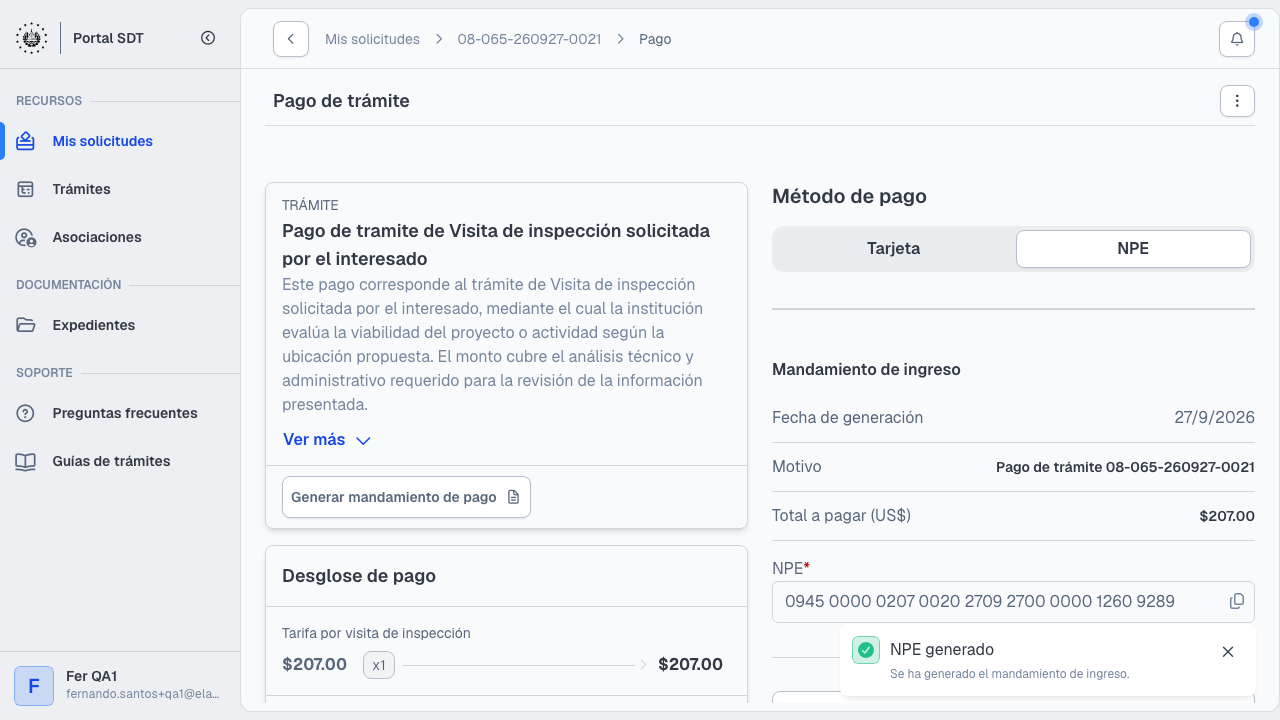
Task: Open Asociaciones in the sidebar
Action: (120, 237)
